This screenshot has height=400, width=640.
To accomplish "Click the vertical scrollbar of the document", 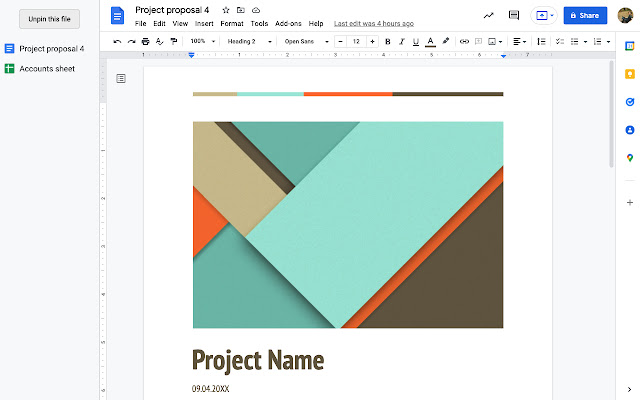I will (x=611, y=114).
